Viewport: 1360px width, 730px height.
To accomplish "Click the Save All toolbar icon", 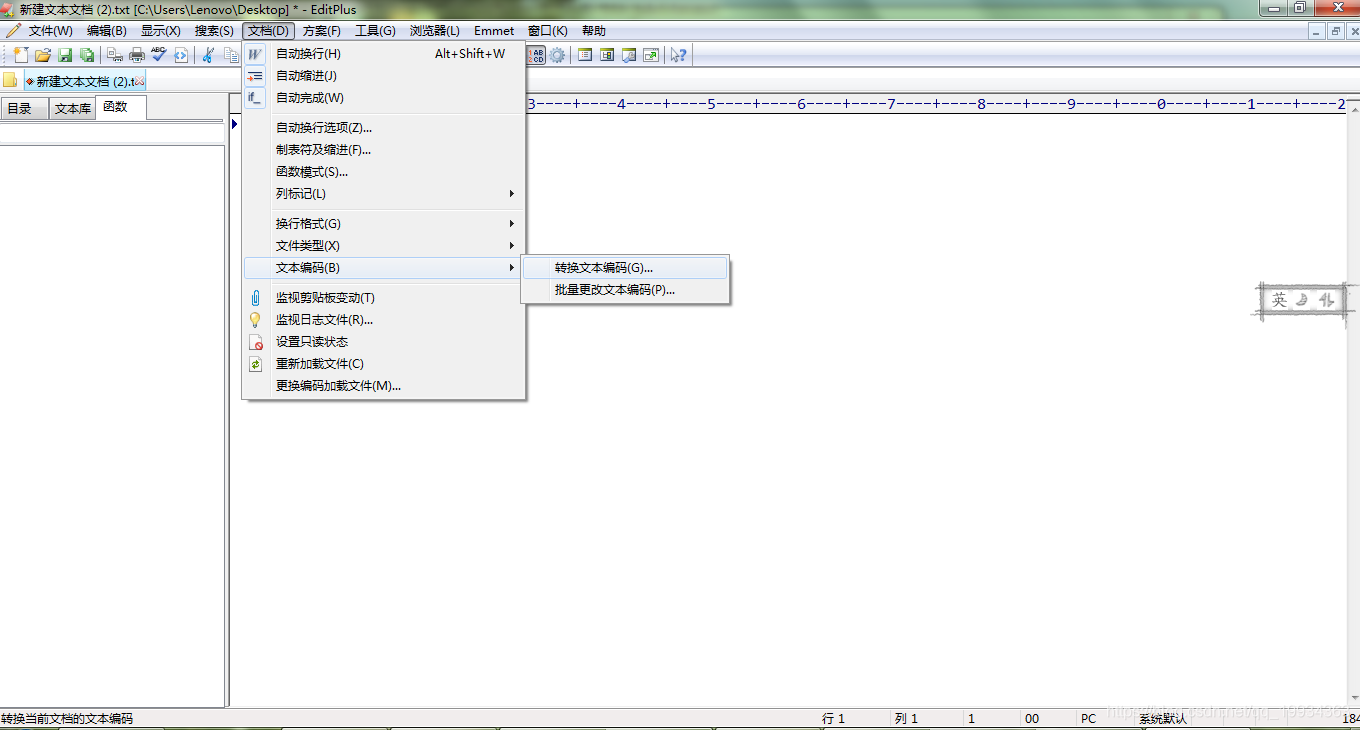I will 88,55.
